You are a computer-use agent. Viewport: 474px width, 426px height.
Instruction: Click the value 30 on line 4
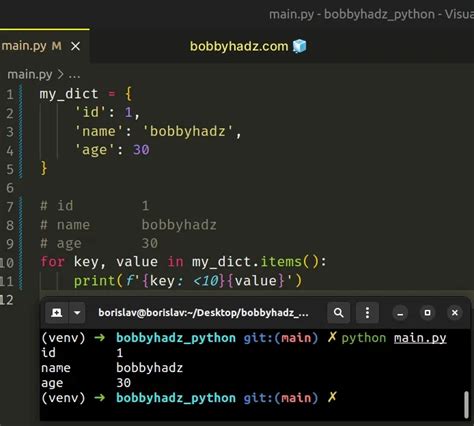point(141,150)
